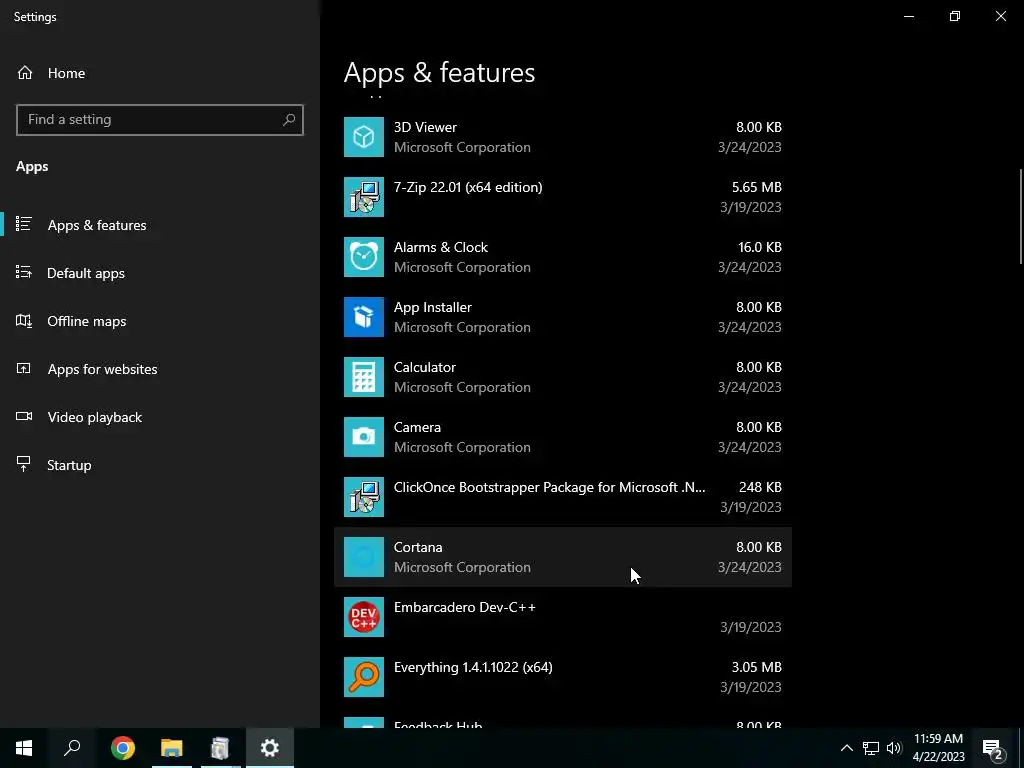The width and height of the screenshot is (1024, 768).
Task: Select App Installer entry name
Action: tap(432, 308)
